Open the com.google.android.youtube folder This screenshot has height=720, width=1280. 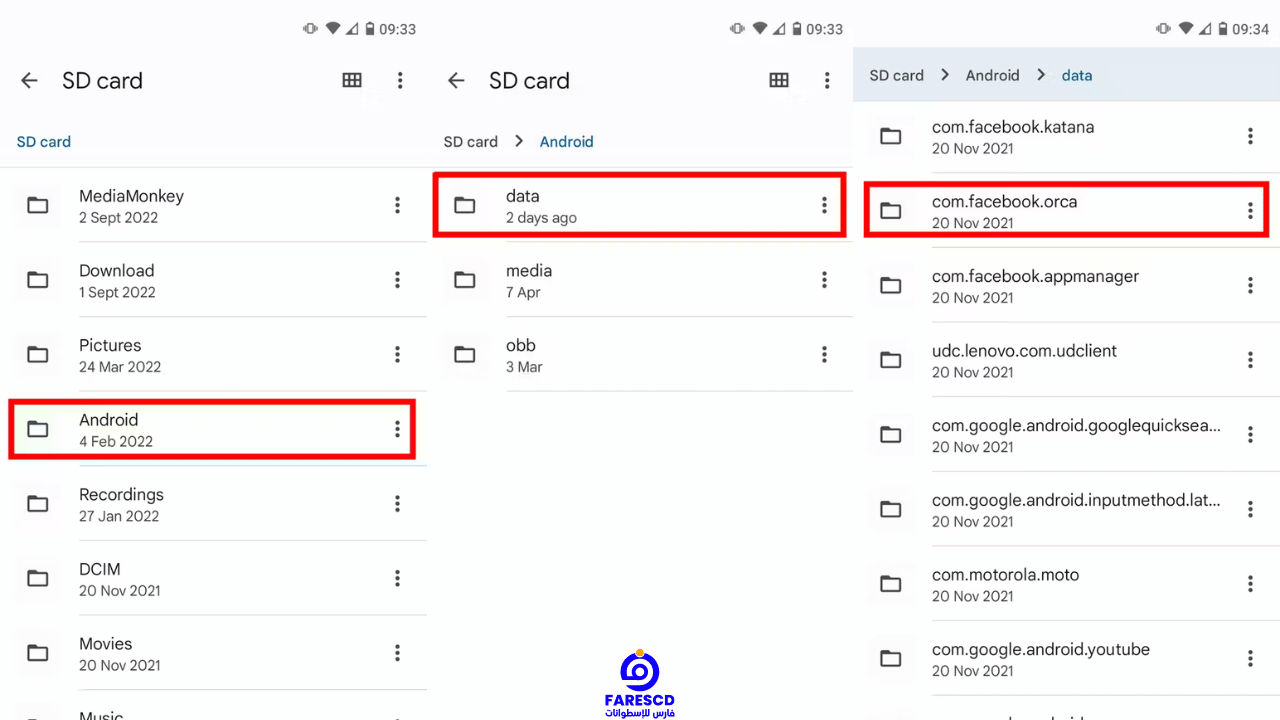[1066, 658]
